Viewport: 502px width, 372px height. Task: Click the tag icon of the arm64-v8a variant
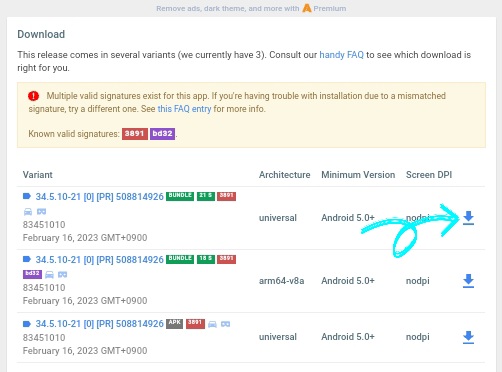tap(27, 259)
